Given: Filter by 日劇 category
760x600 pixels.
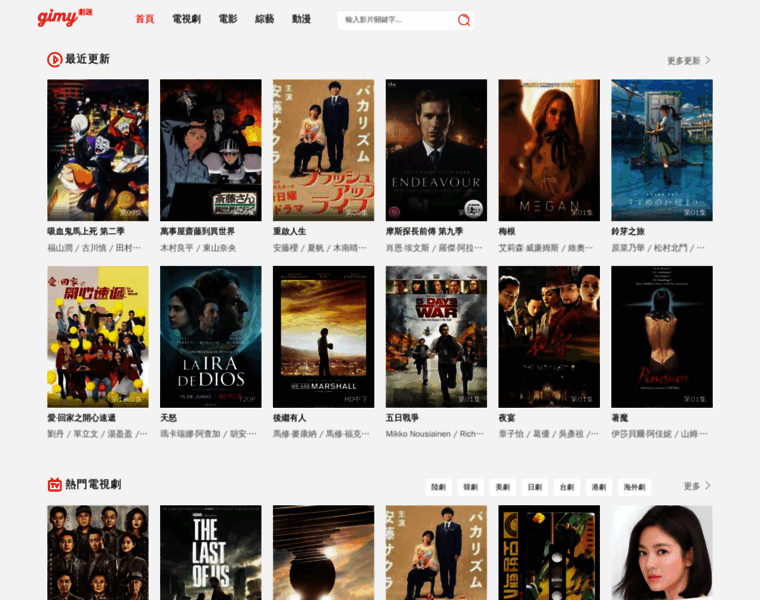Looking at the screenshot, I should tap(535, 487).
